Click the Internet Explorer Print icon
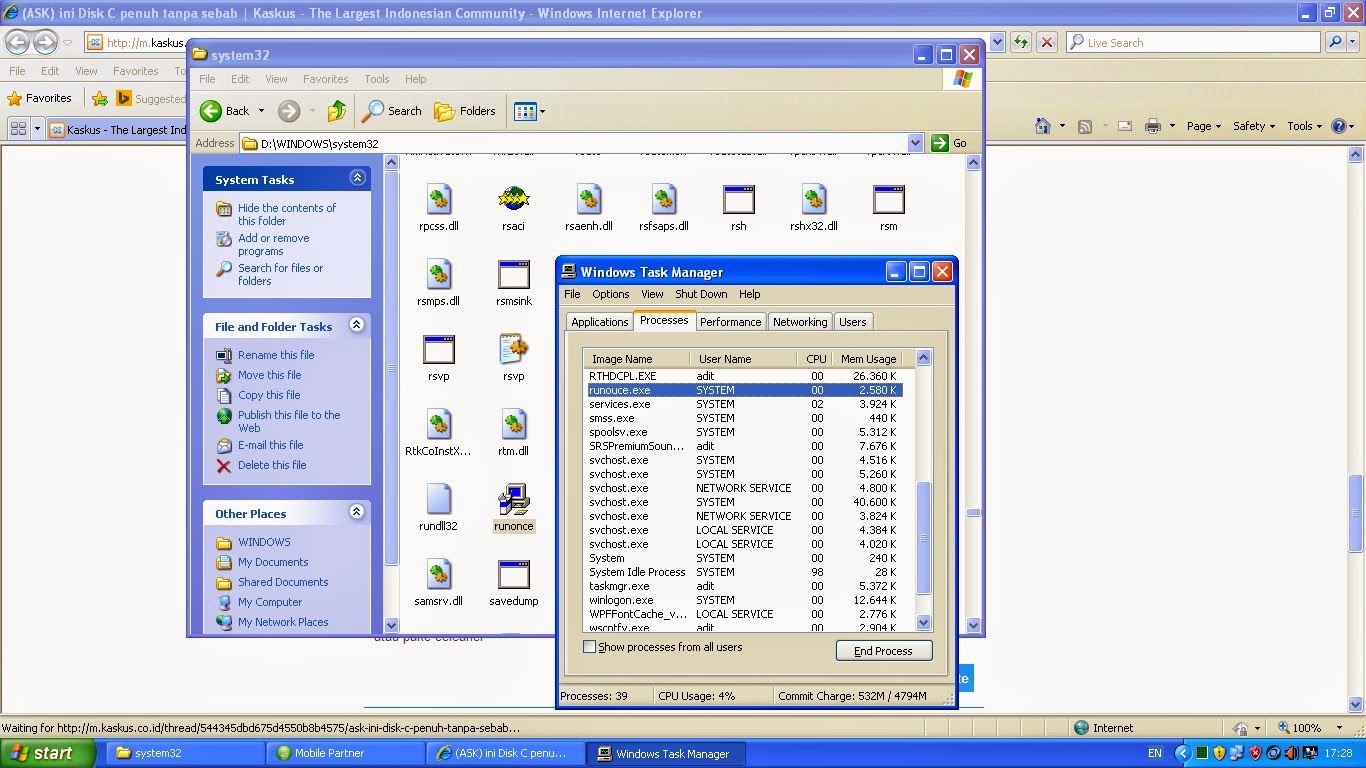 [x=1152, y=126]
